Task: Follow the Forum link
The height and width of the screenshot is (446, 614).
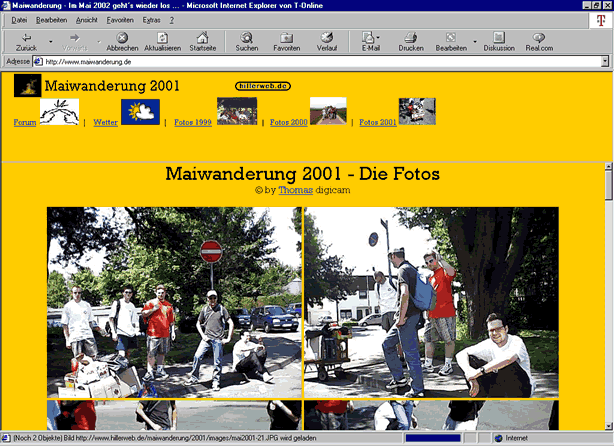Action: pyautogui.click(x=25, y=122)
